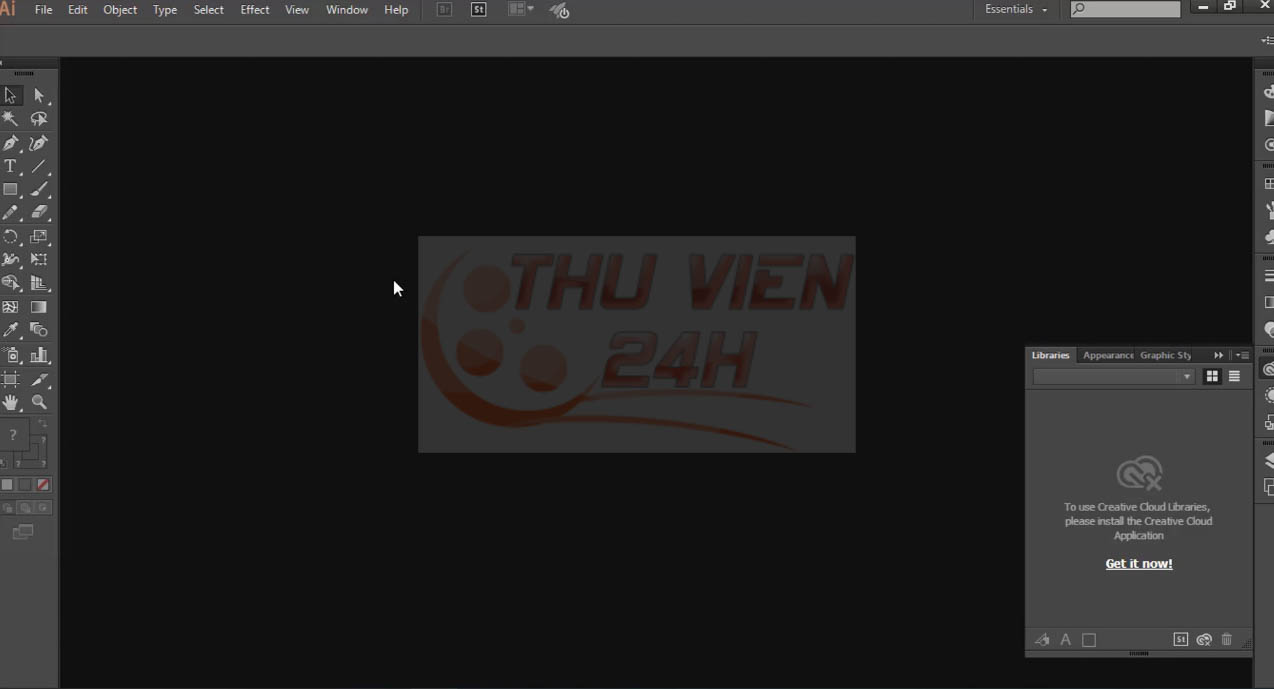Activate the Free Transform tool
1274x689 pixels.
(39, 260)
